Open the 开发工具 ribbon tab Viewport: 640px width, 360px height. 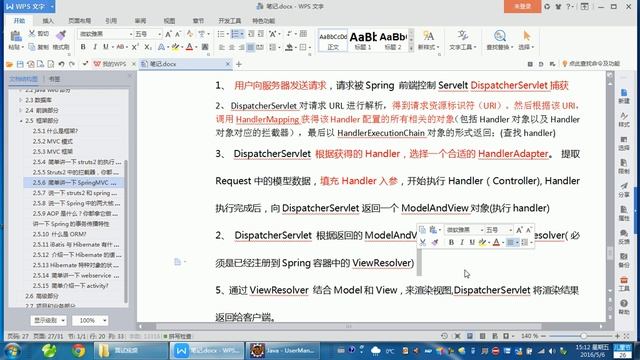(229, 20)
